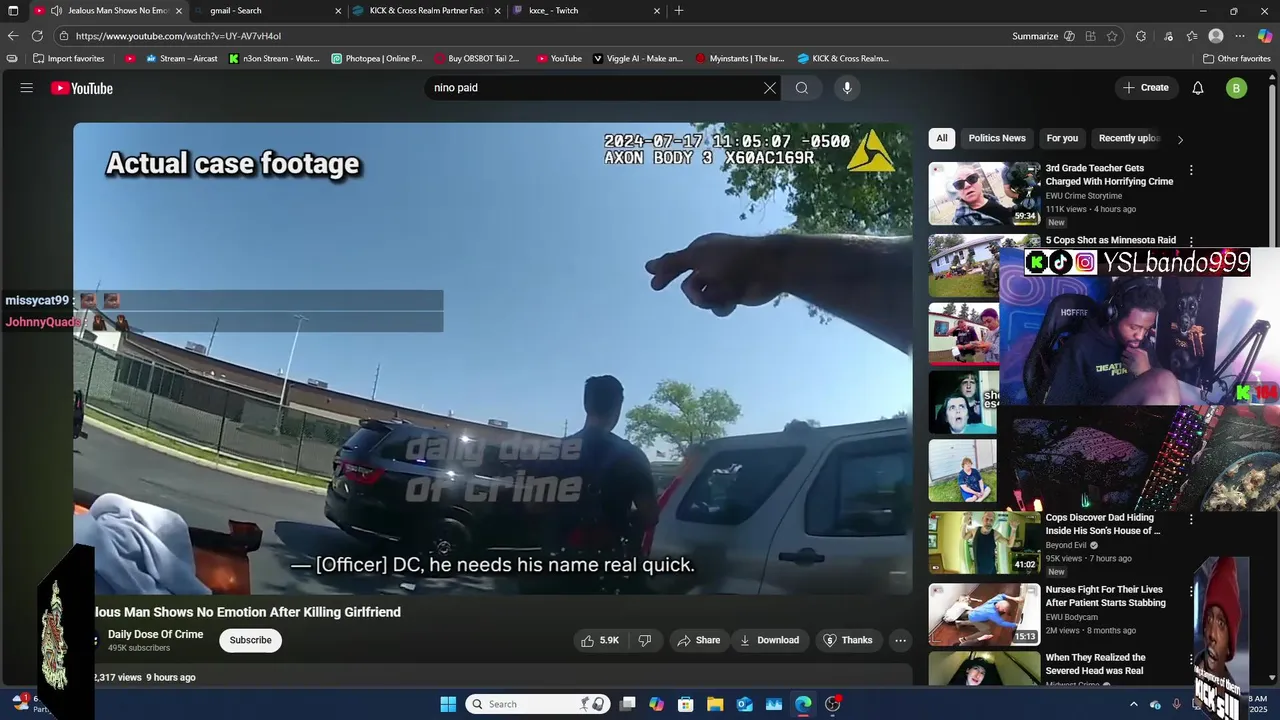The height and width of the screenshot is (720, 1280).
Task: Add this page to favorites star
Action: tap(1112, 36)
